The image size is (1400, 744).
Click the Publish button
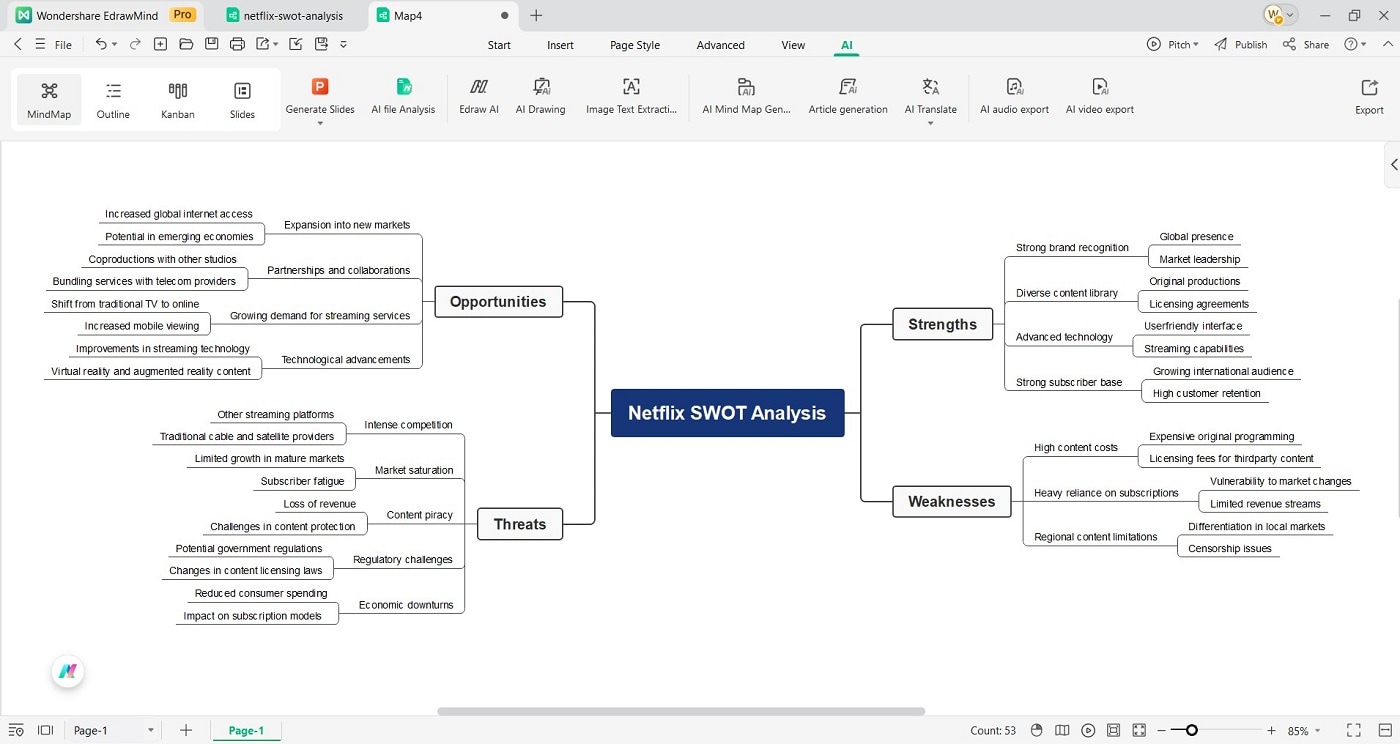click(1241, 44)
